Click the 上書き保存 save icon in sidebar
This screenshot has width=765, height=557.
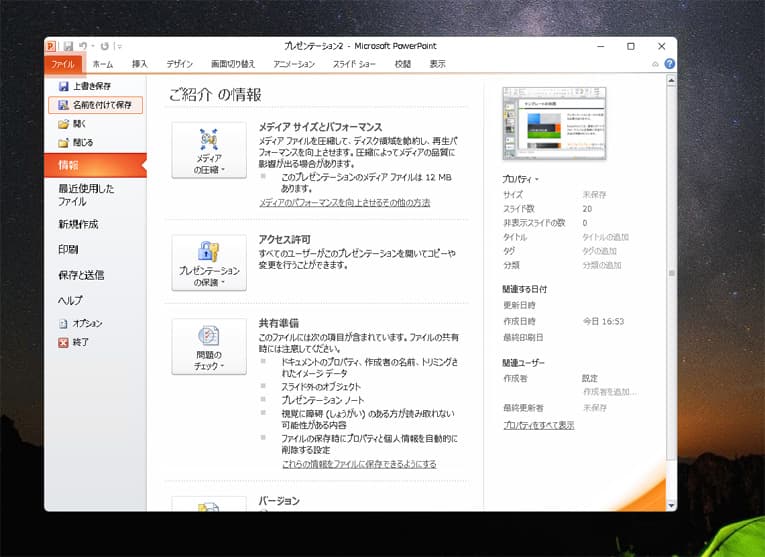click(x=64, y=87)
